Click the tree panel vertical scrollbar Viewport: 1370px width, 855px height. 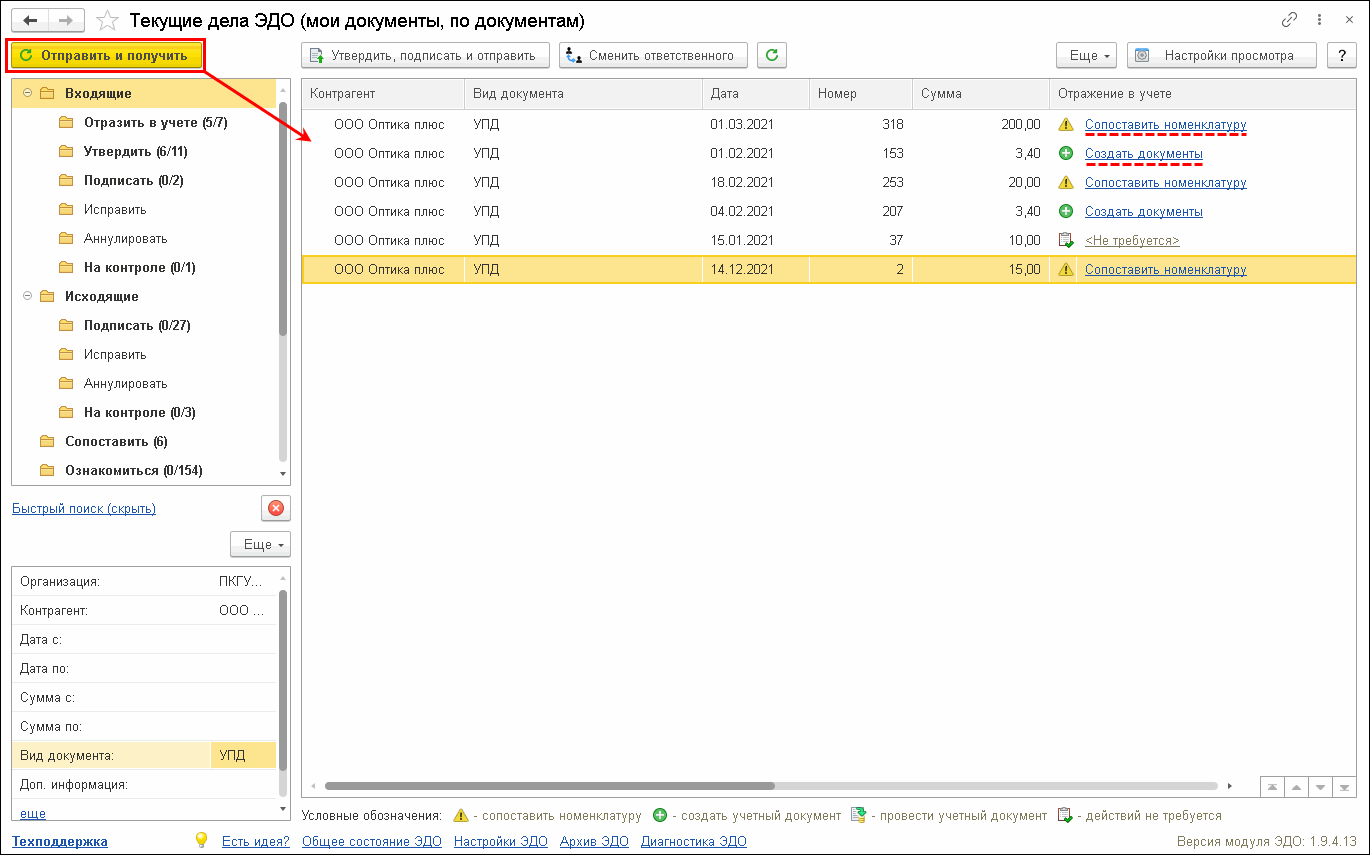pos(283,218)
